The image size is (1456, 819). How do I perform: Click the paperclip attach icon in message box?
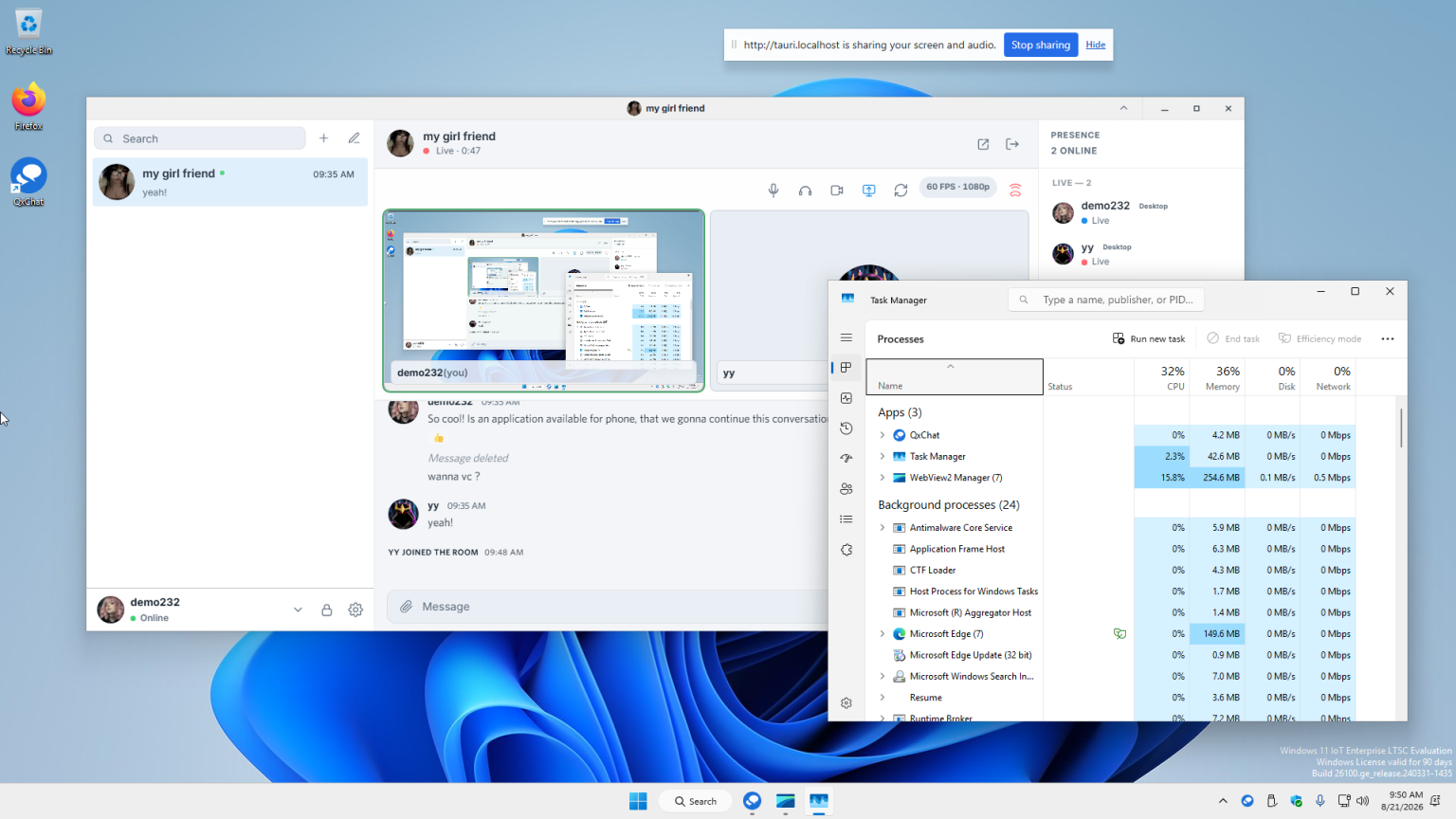406,607
